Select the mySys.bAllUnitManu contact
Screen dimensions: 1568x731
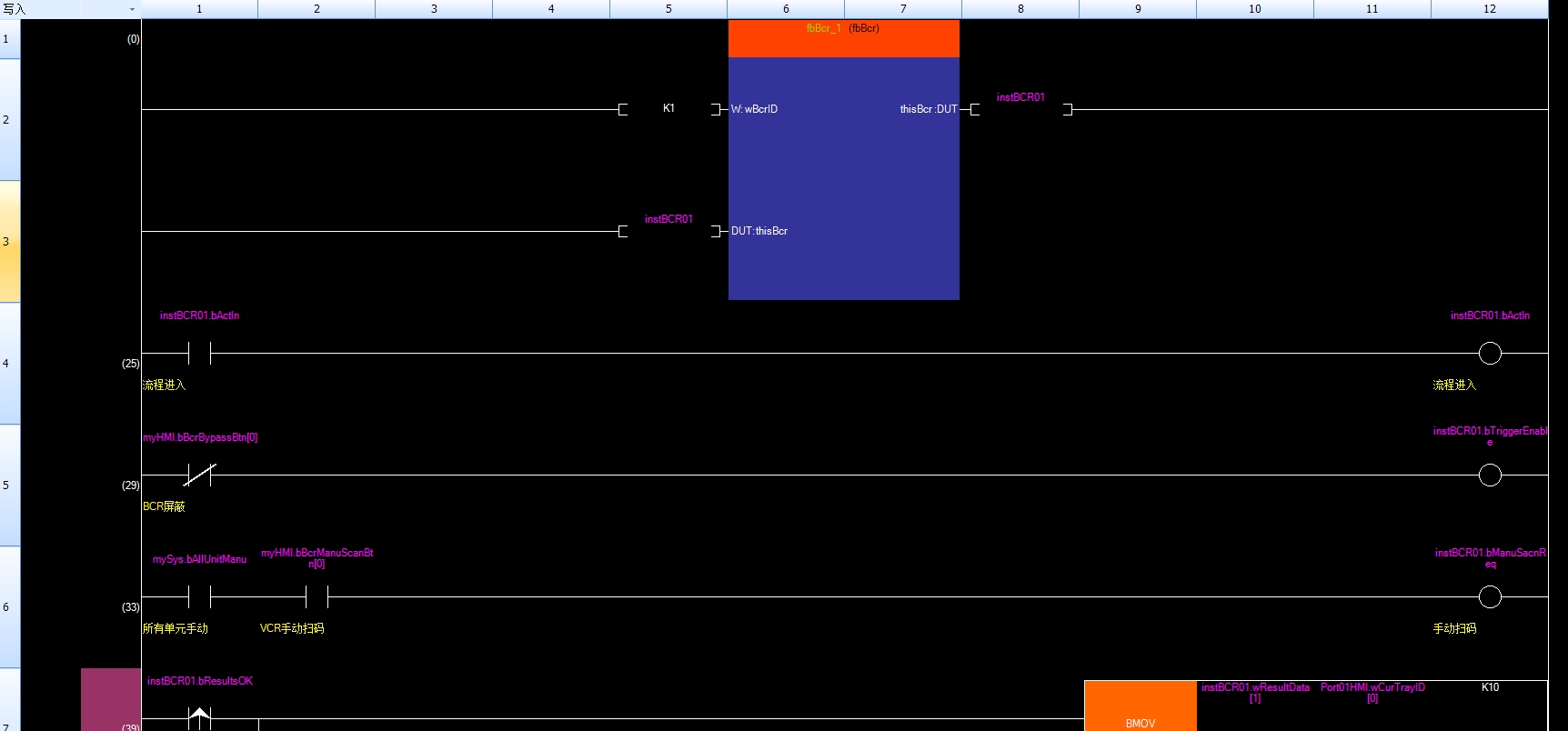199,596
